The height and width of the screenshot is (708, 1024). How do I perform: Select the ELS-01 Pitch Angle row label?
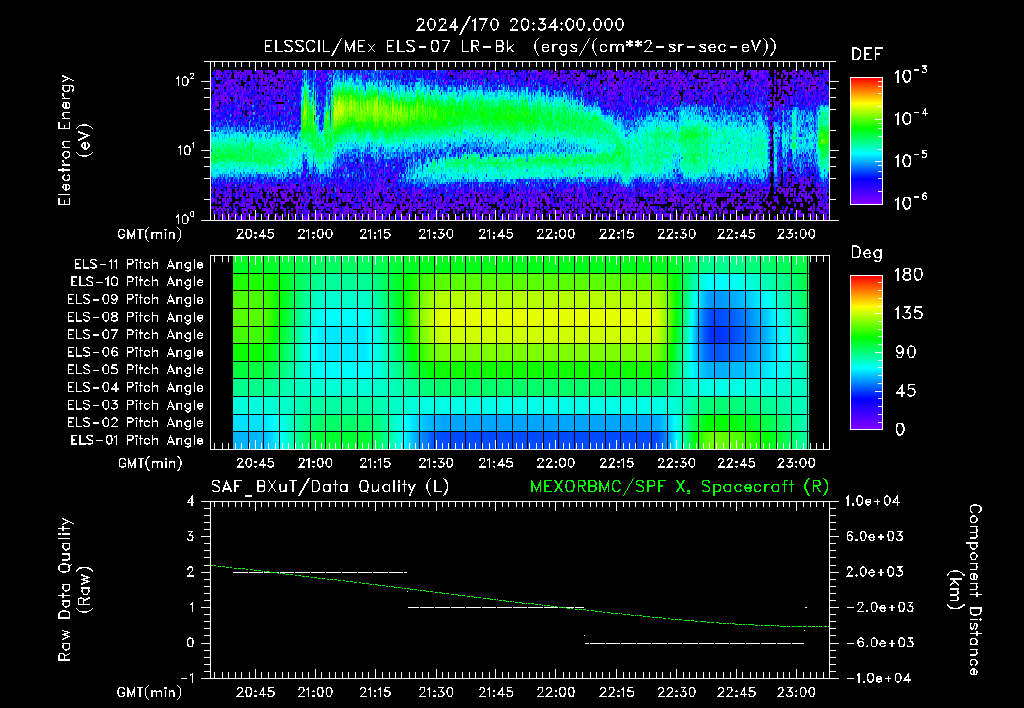pos(137,440)
